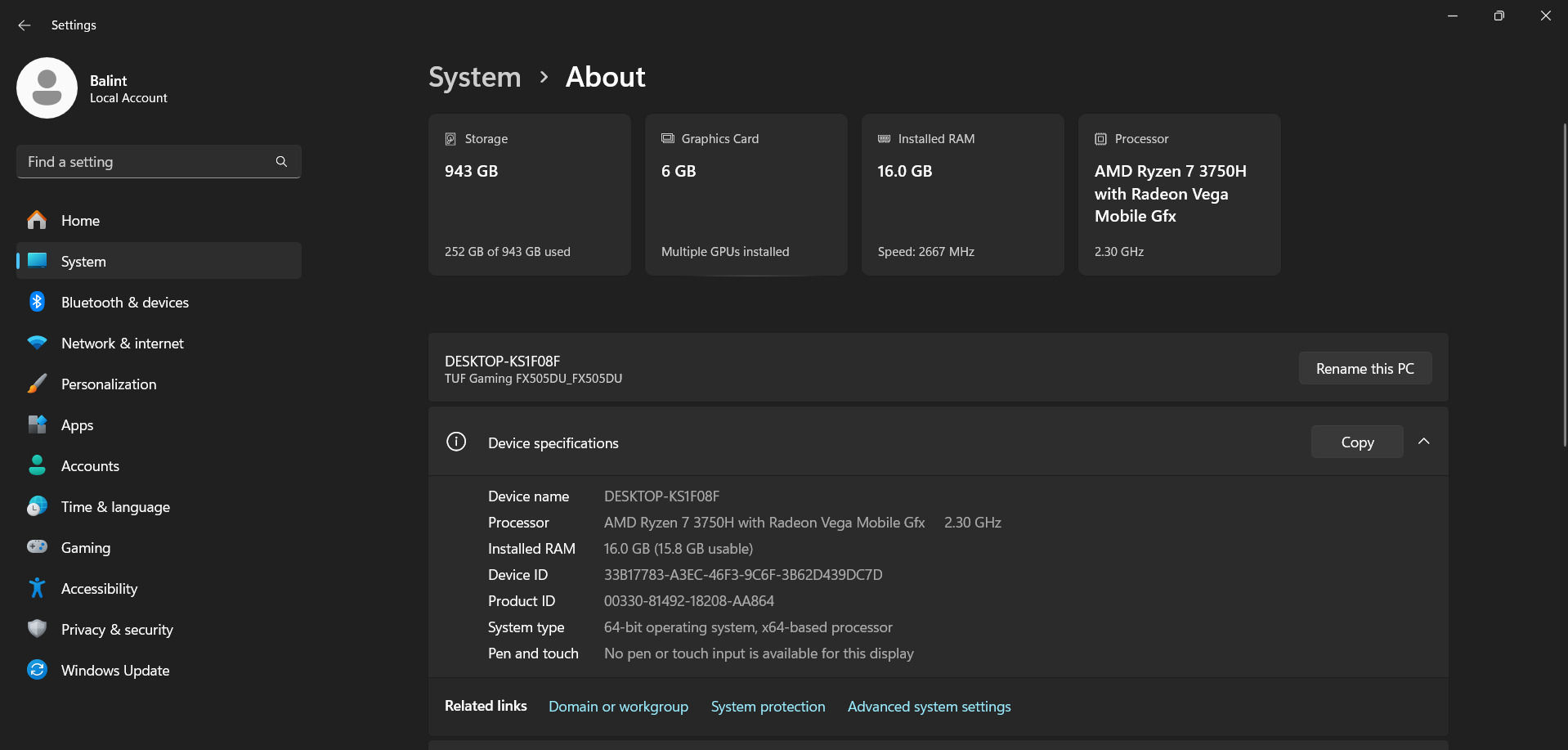1568x750 pixels.
Task: Click System in the breadcrumb
Action: [474, 77]
